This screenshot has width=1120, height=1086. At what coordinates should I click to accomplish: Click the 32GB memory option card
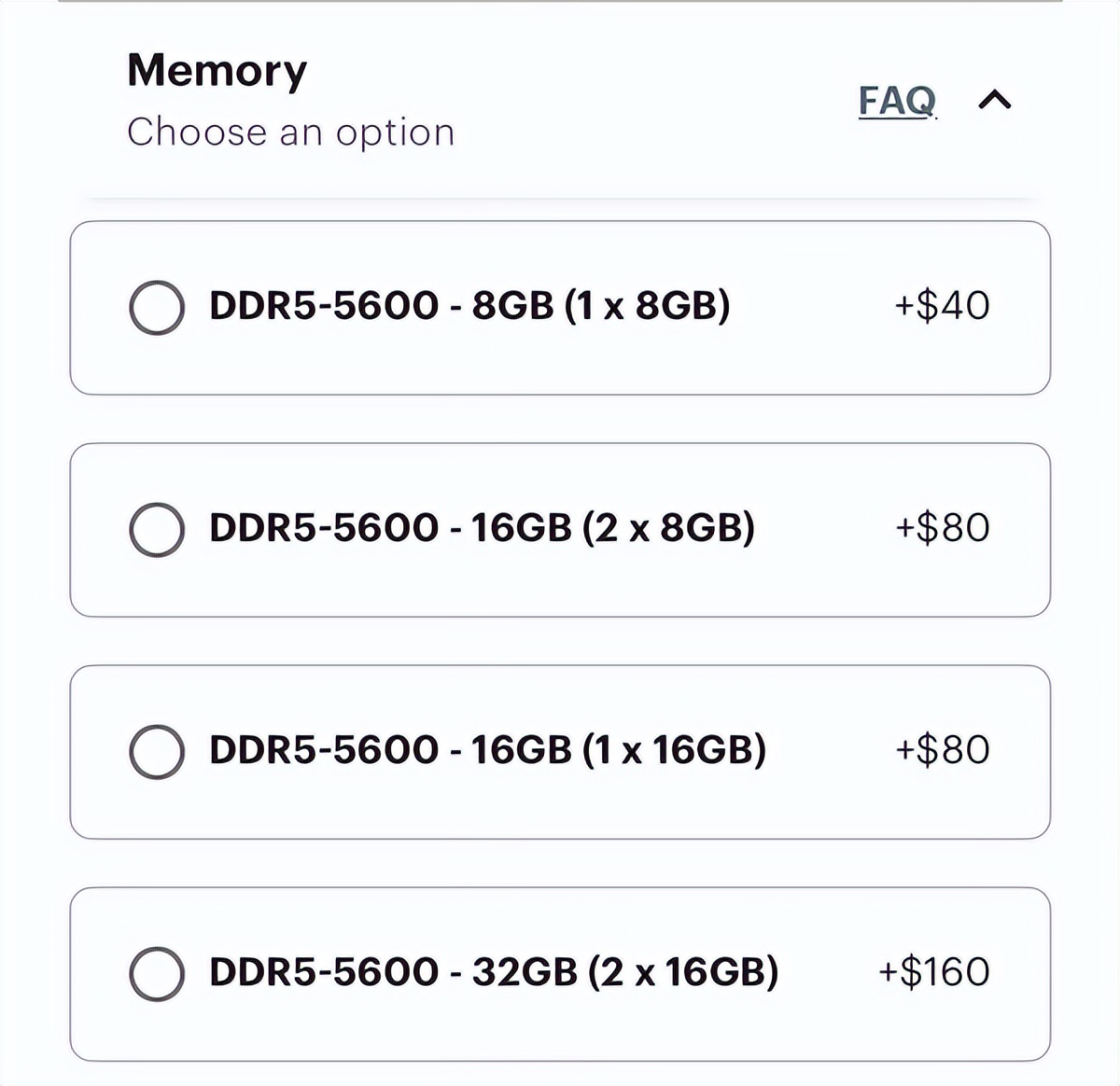[560, 969]
